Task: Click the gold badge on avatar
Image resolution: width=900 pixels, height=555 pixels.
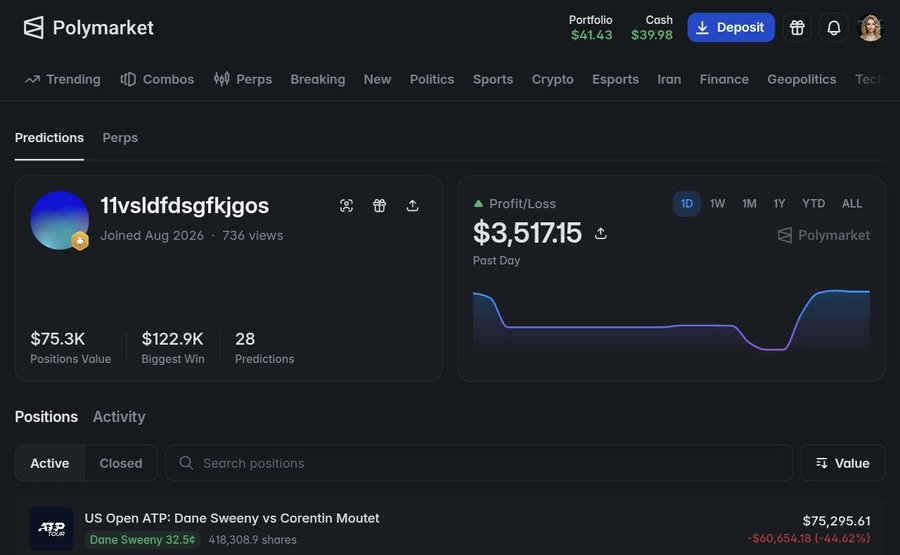Action: (80, 241)
